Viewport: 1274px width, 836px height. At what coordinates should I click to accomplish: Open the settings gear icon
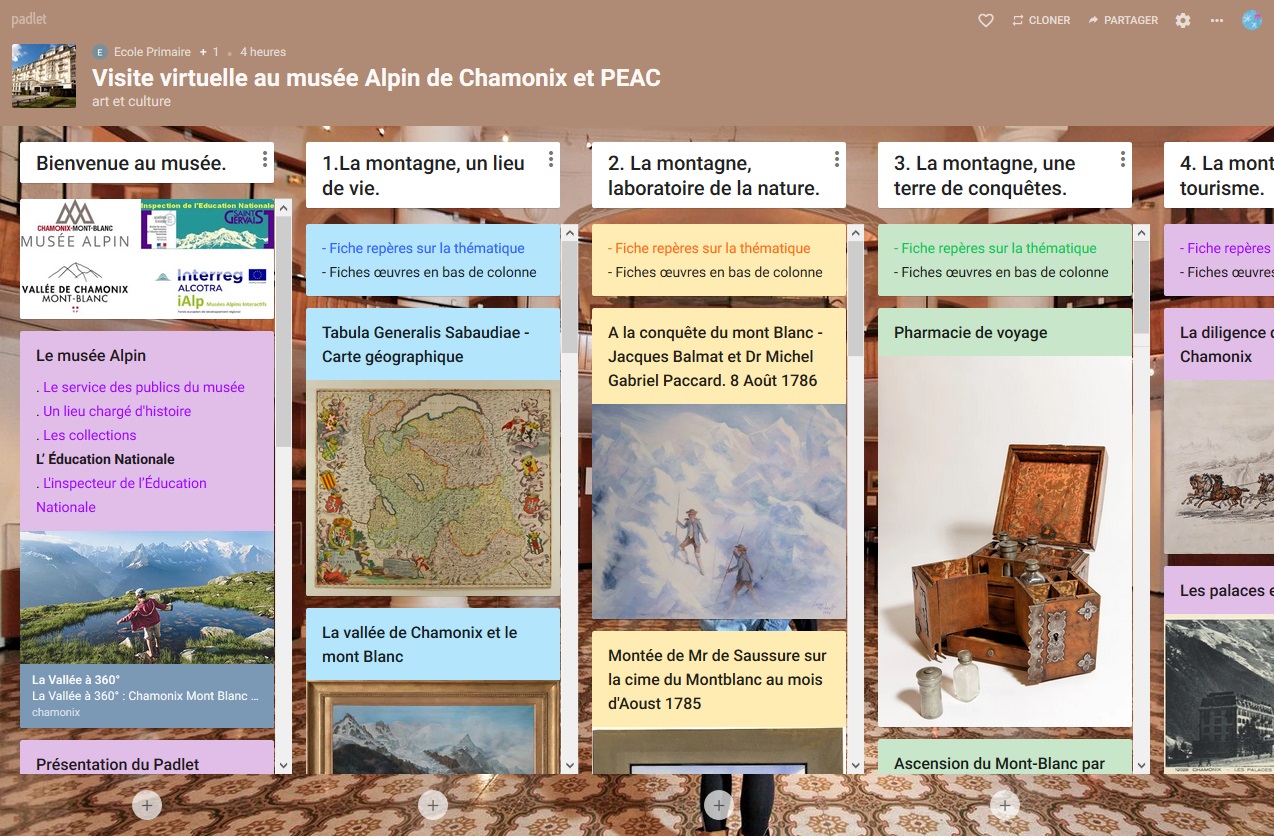(1183, 20)
